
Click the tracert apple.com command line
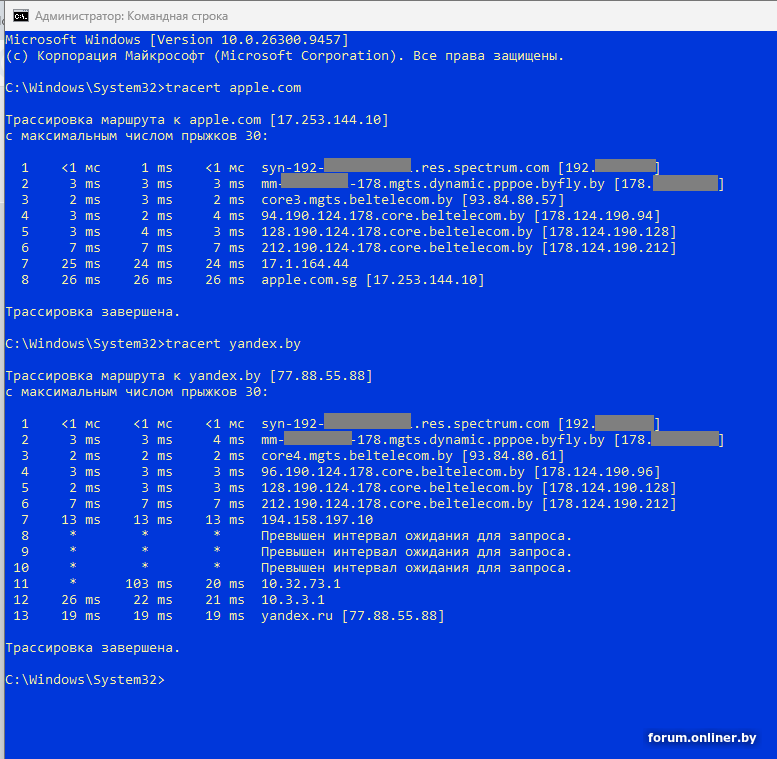pos(153,88)
